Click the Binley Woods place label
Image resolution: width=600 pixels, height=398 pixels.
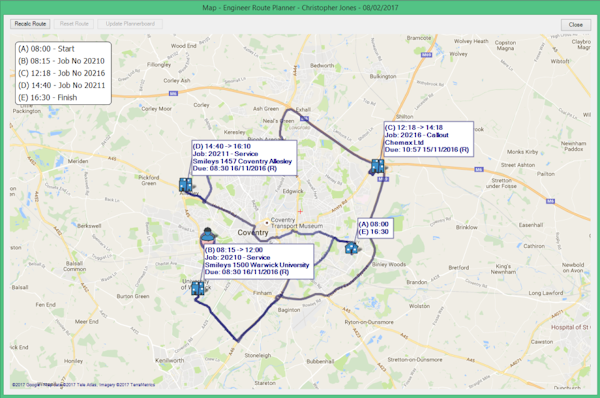pyautogui.click(x=389, y=264)
